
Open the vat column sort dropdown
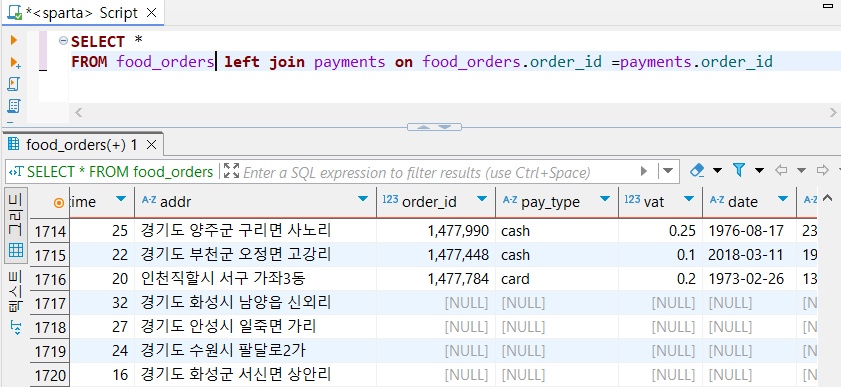[689, 199]
